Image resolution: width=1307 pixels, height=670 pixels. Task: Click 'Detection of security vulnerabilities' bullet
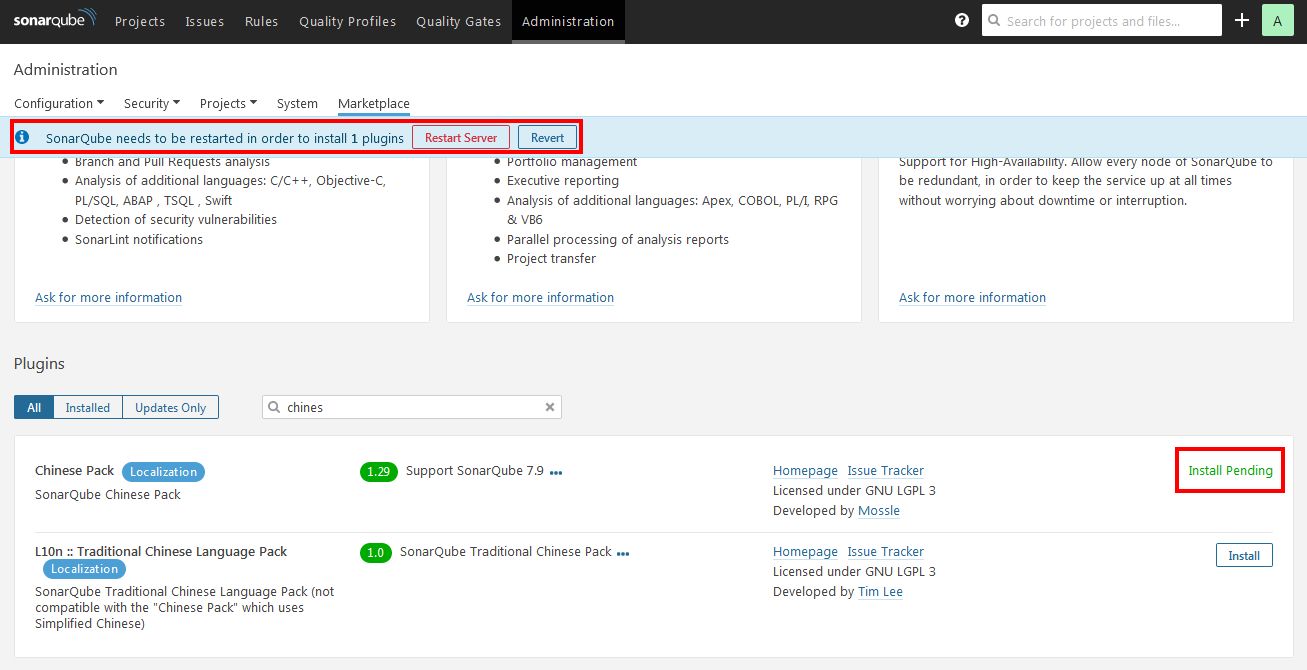176,219
